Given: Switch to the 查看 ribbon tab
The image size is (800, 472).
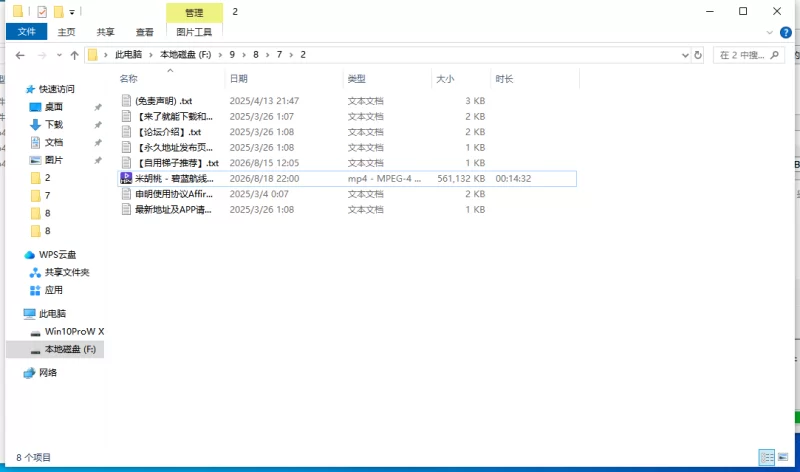Looking at the screenshot, I should click(x=144, y=32).
